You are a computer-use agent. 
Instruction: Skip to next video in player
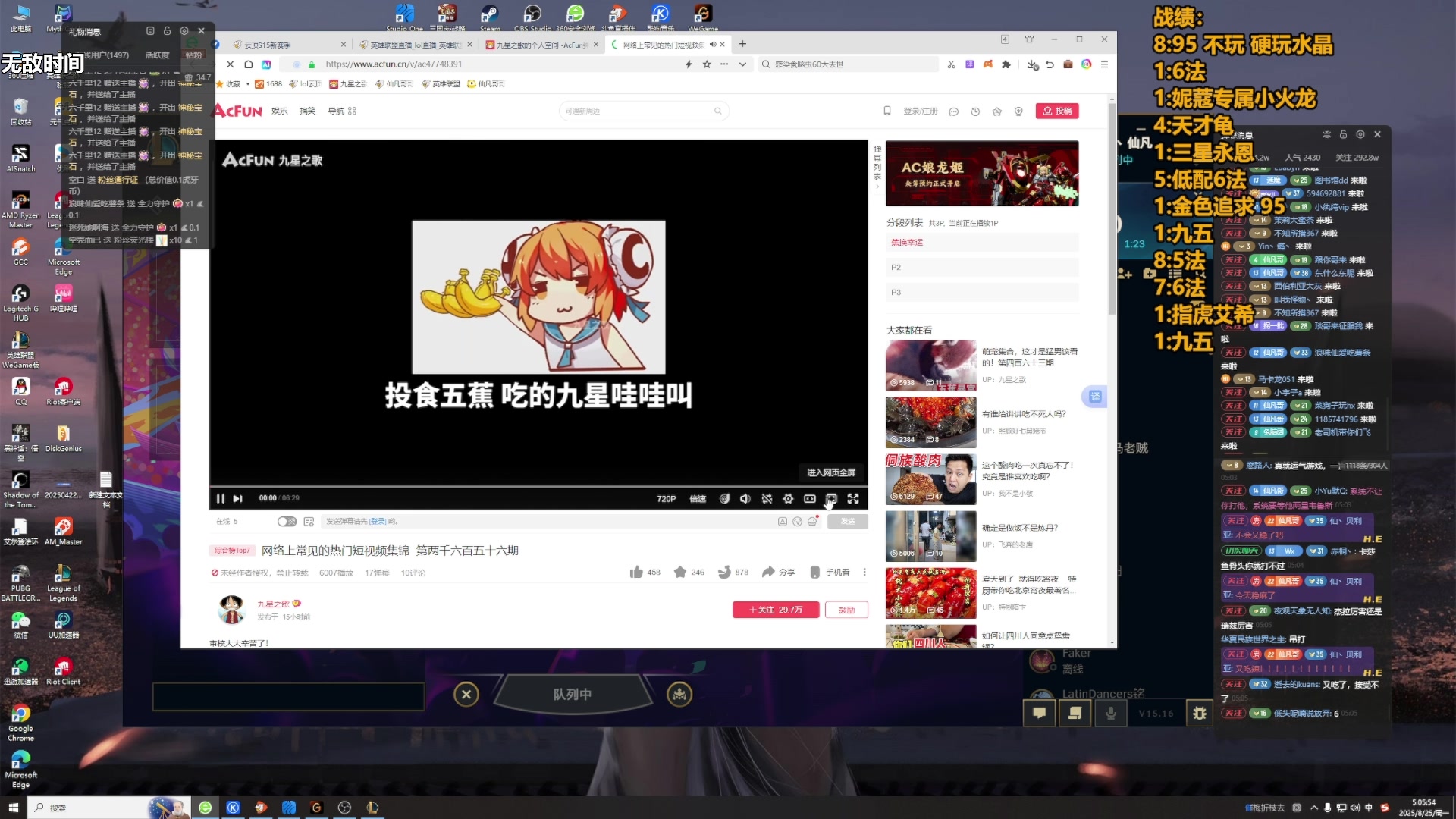click(x=237, y=498)
